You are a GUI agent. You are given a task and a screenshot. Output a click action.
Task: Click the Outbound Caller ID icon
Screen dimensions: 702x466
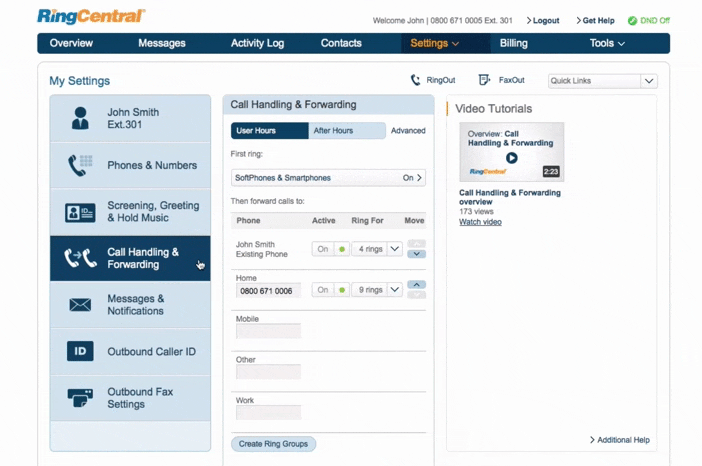tap(80, 351)
